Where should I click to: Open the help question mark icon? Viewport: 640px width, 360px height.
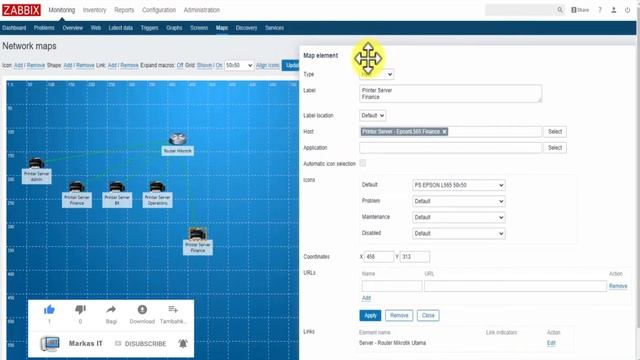[600, 10]
